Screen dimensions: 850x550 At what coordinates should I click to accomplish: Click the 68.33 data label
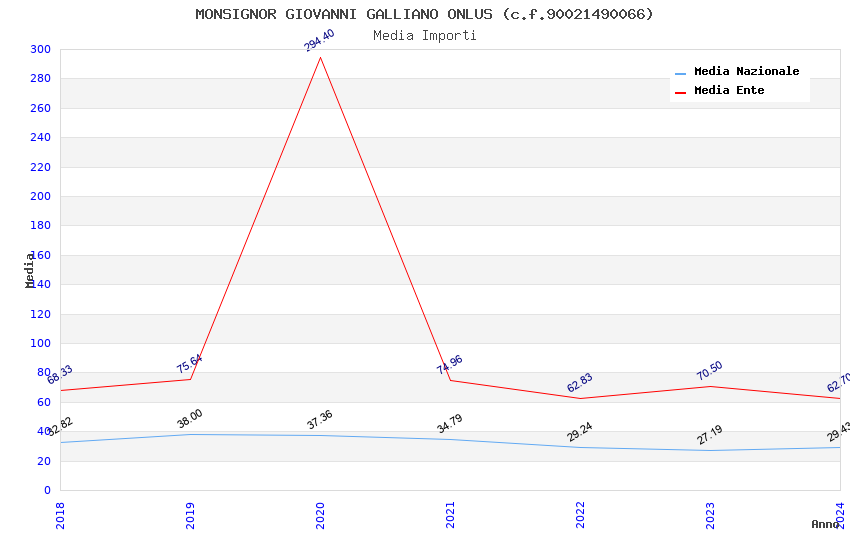(x=60, y=374)
